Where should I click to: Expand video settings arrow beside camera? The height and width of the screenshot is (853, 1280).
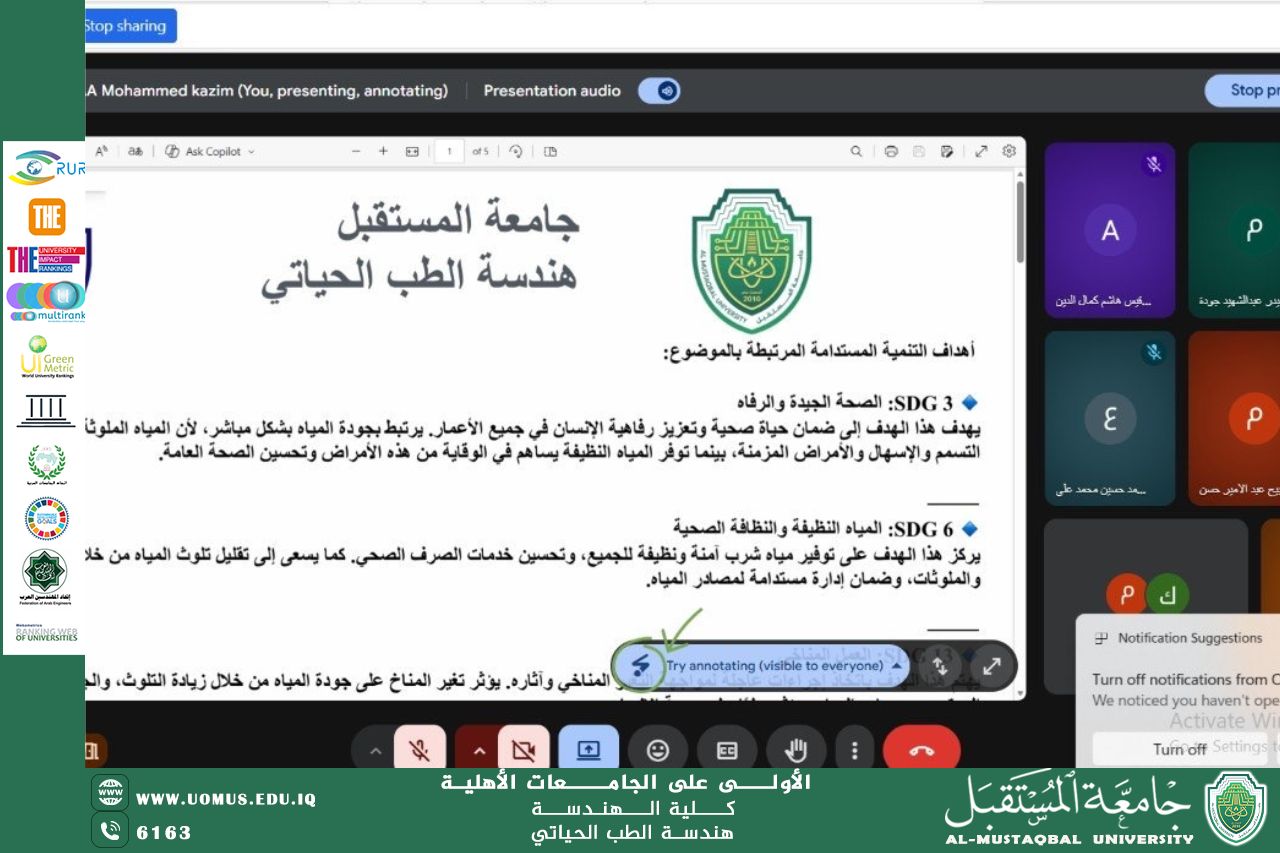click(x=479, y=750)
